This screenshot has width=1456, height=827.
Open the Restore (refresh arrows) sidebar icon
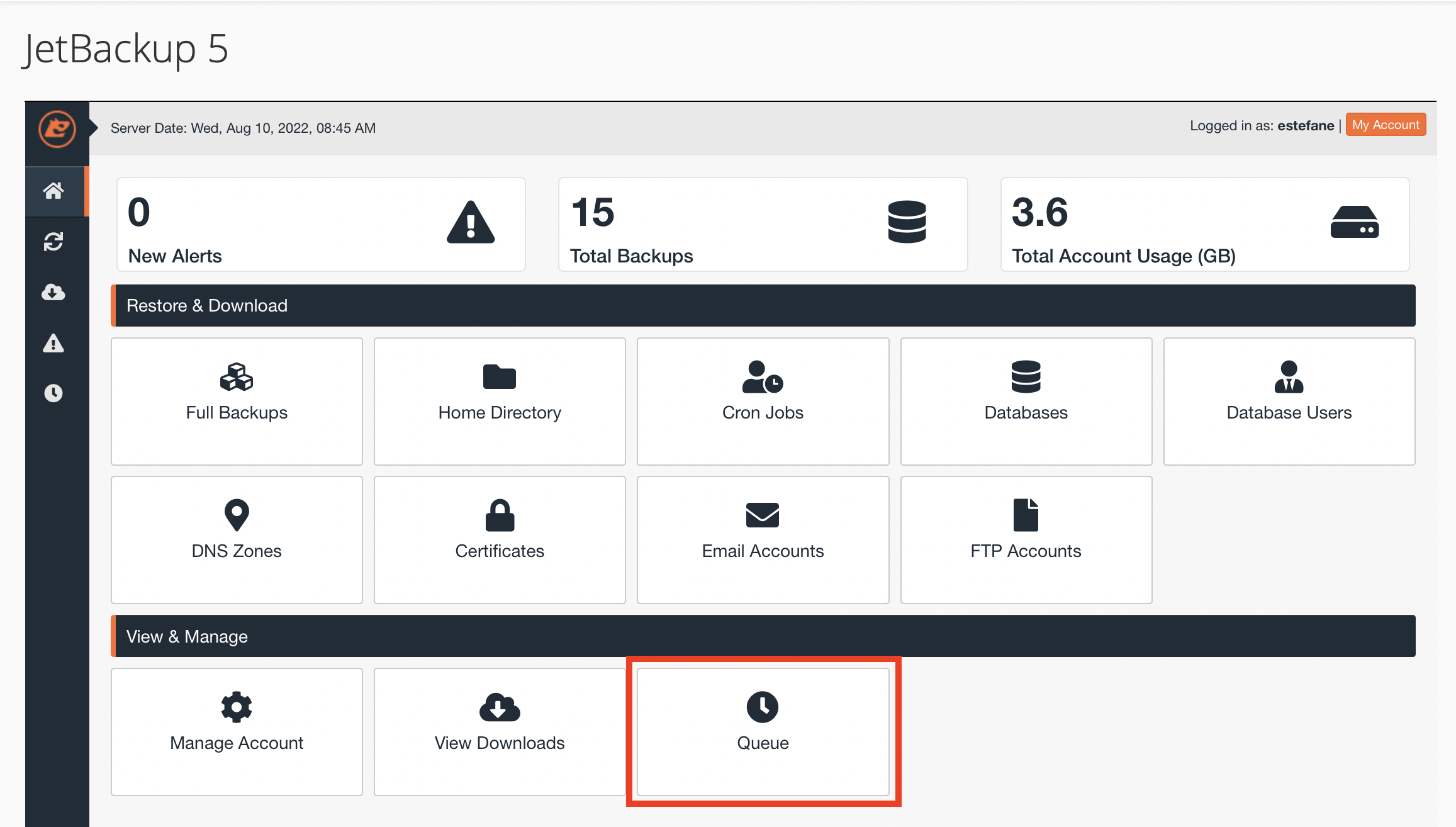[53, 242]
